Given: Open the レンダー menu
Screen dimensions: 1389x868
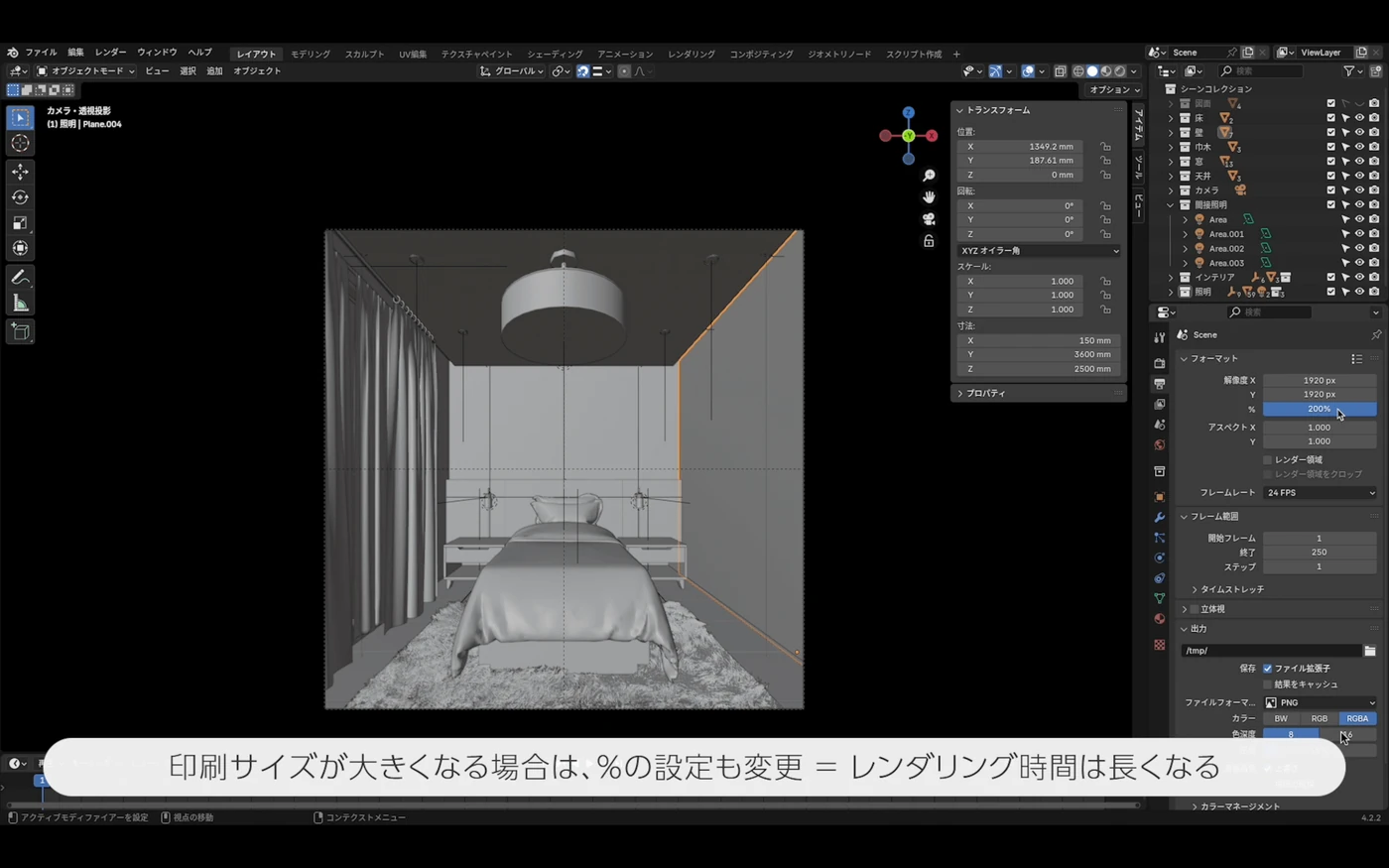Looking at the screenshot, I should (110, 53).
